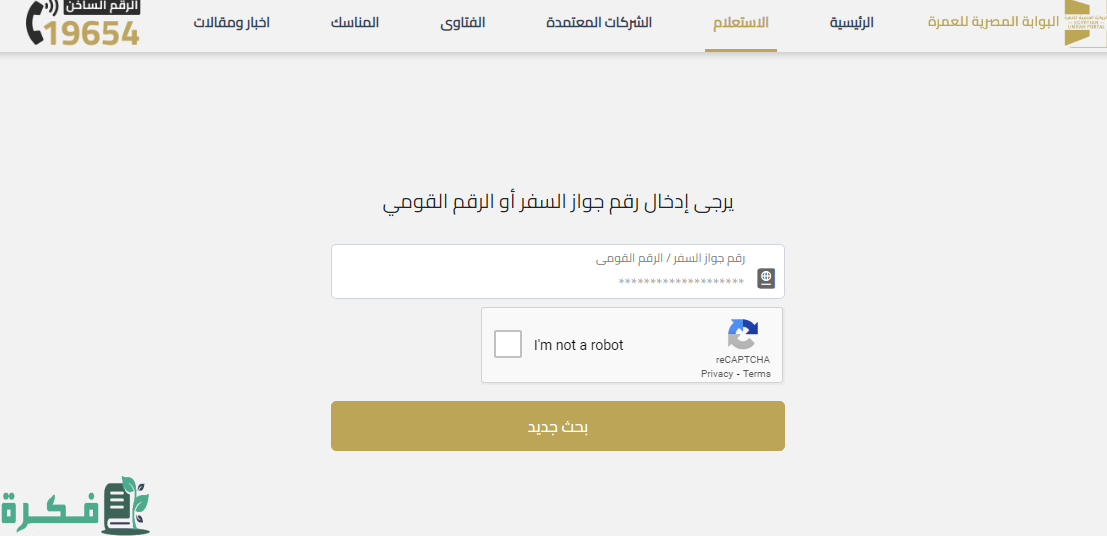Open the الشركات المعتمدة menu item
The image size is (1107, 536).
coord(599,23)
